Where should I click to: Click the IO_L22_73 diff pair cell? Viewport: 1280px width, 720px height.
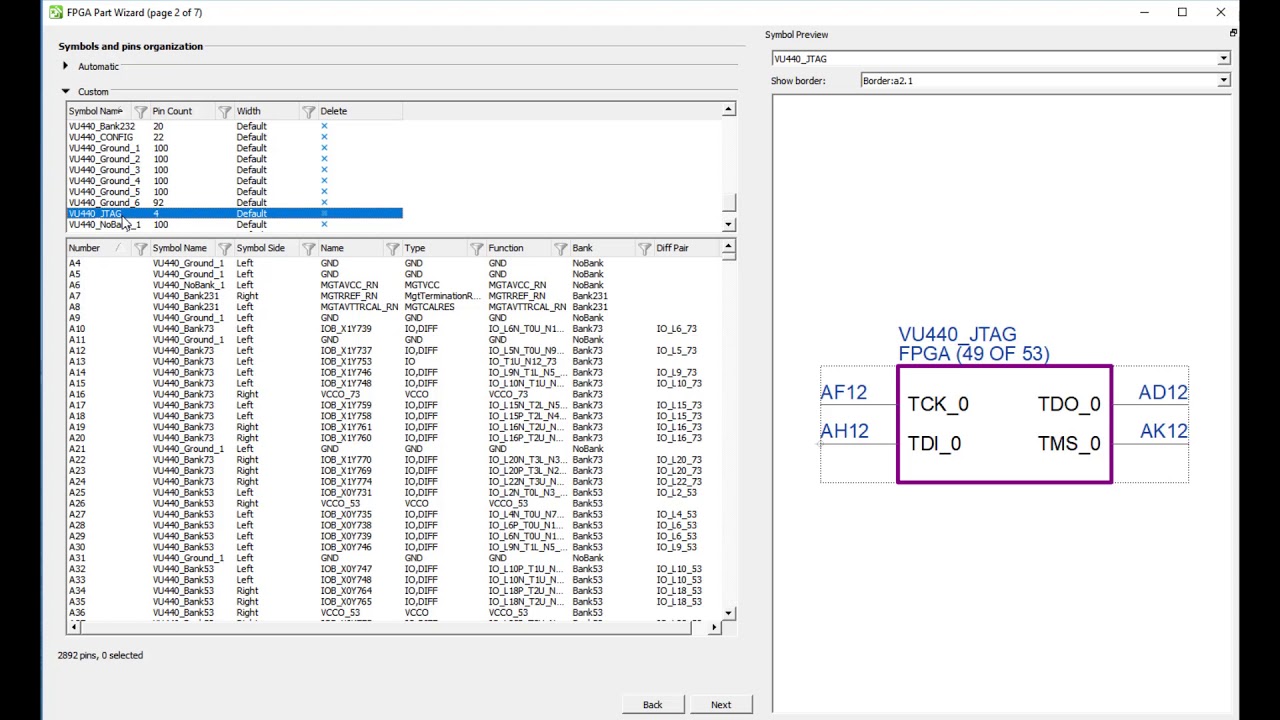pyautogui.click(x=679, y=482)
